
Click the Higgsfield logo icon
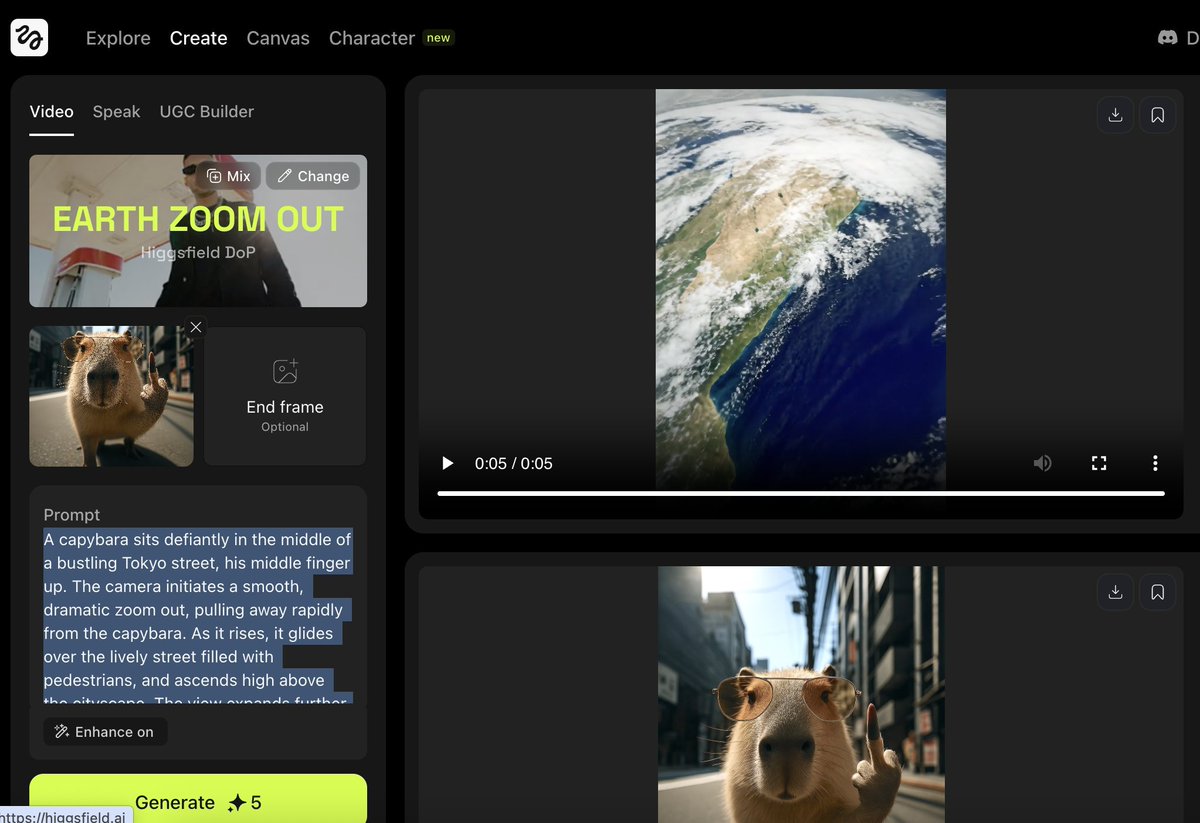(29, 38)
